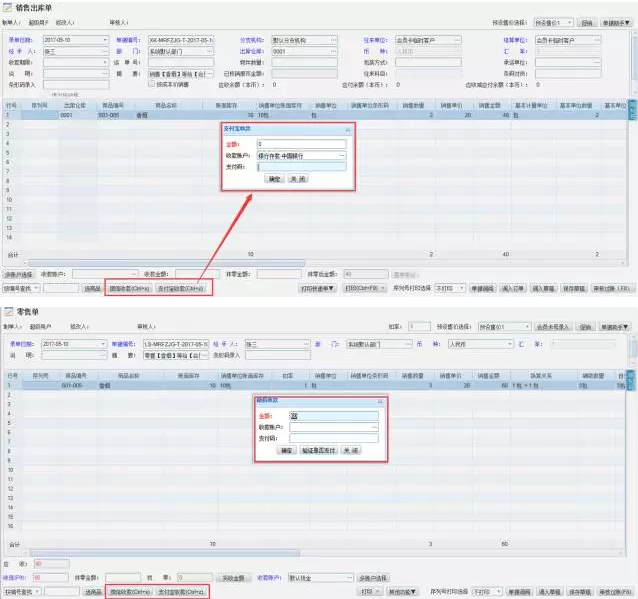Click 支付宝收款(Ctrl+z) button in 销售出库单
638x599 pixels.
point(181,288)
